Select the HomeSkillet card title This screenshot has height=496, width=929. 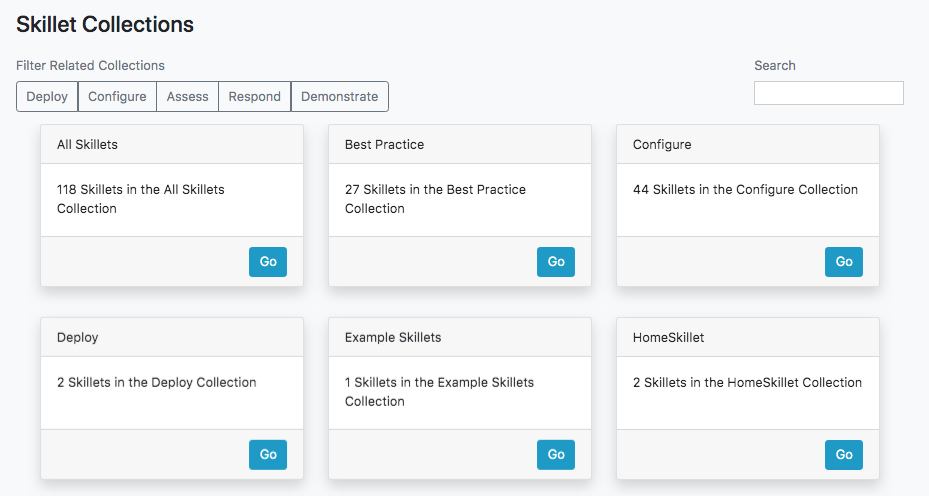click(x=668, y=338)
